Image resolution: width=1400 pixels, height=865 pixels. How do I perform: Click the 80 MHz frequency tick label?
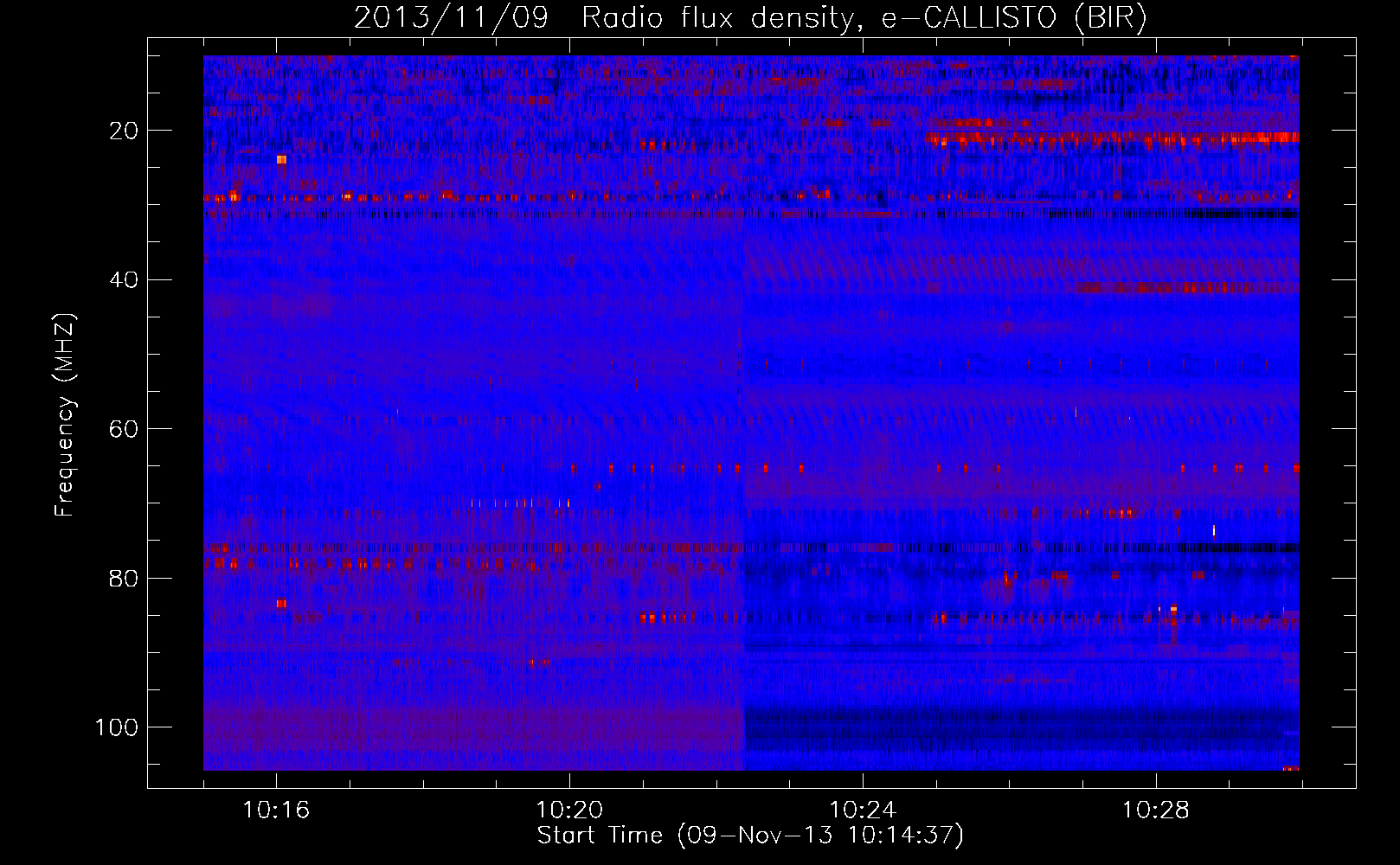tap(125, 579)
